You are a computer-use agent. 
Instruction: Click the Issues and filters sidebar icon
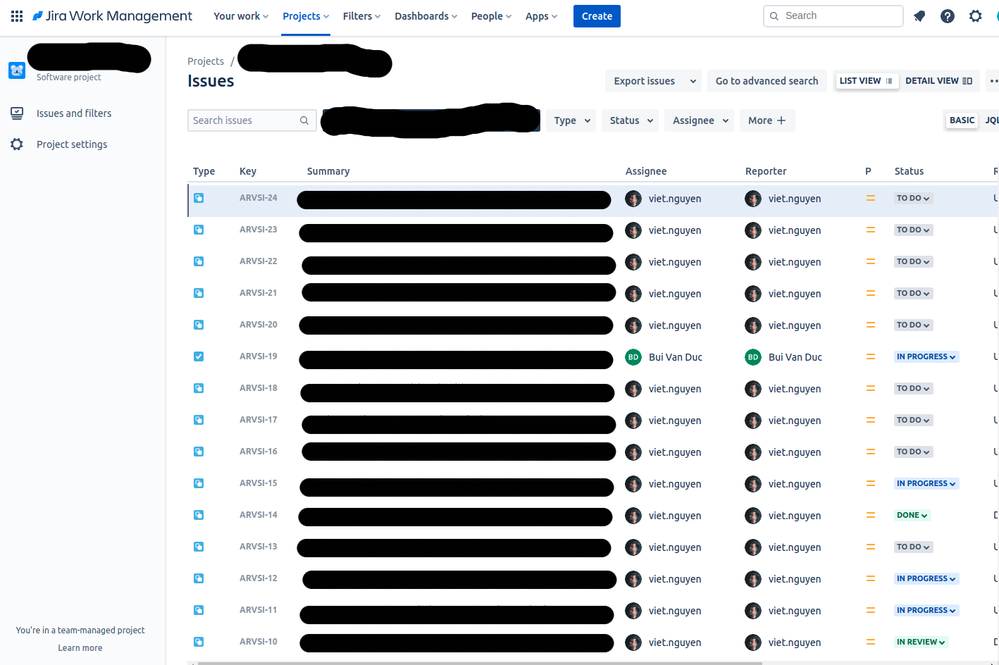17,113
